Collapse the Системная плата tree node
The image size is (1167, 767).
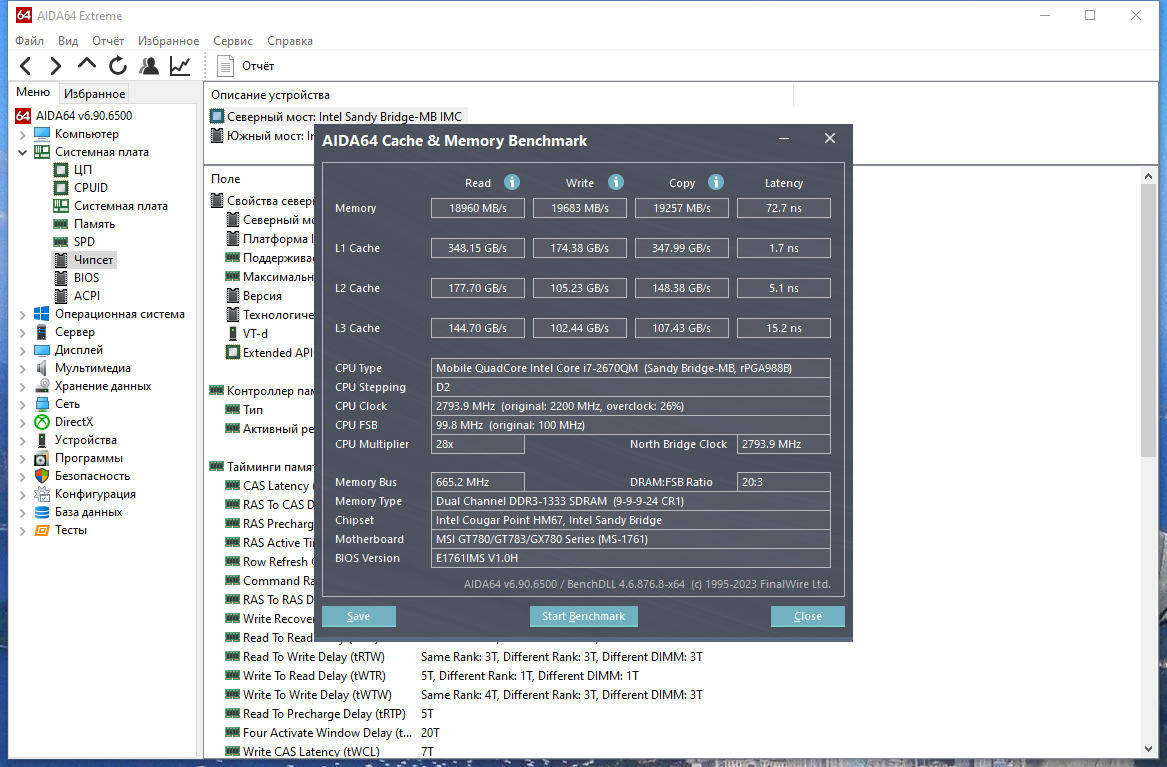click(x=22, y=153)
